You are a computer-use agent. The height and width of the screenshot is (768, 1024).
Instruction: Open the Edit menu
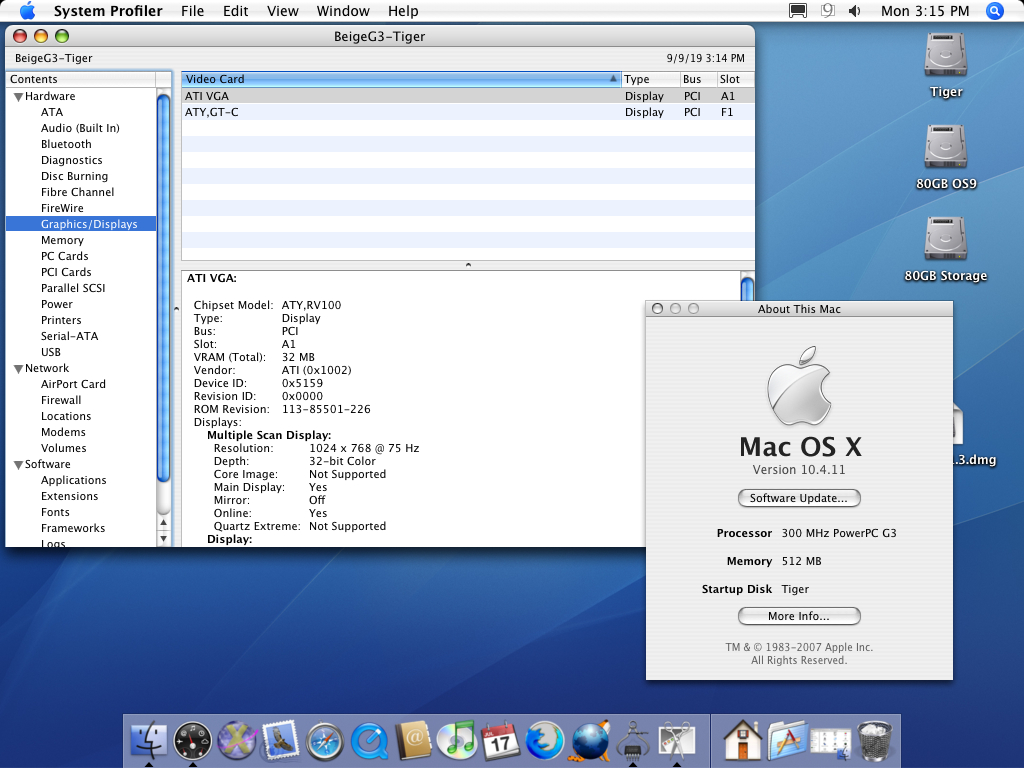235,11
